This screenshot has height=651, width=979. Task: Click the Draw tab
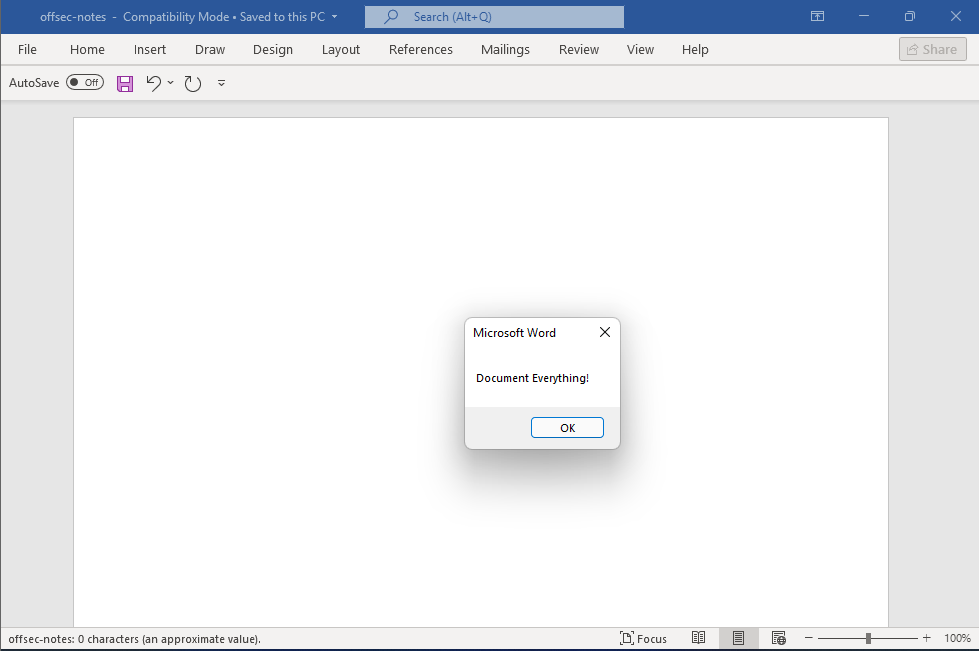(x=210, y=49)
